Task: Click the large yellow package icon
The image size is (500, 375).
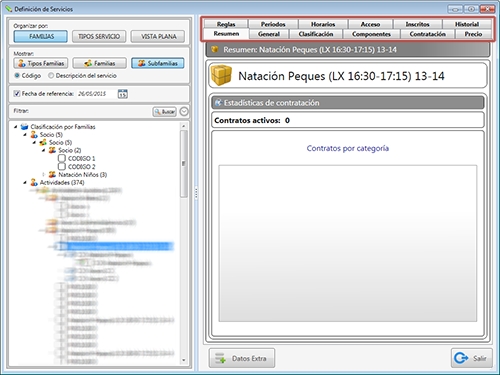Action: 221,76
